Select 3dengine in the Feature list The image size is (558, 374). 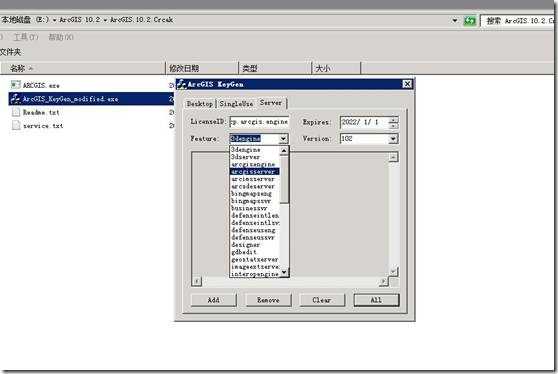click(x=255, y=150)
